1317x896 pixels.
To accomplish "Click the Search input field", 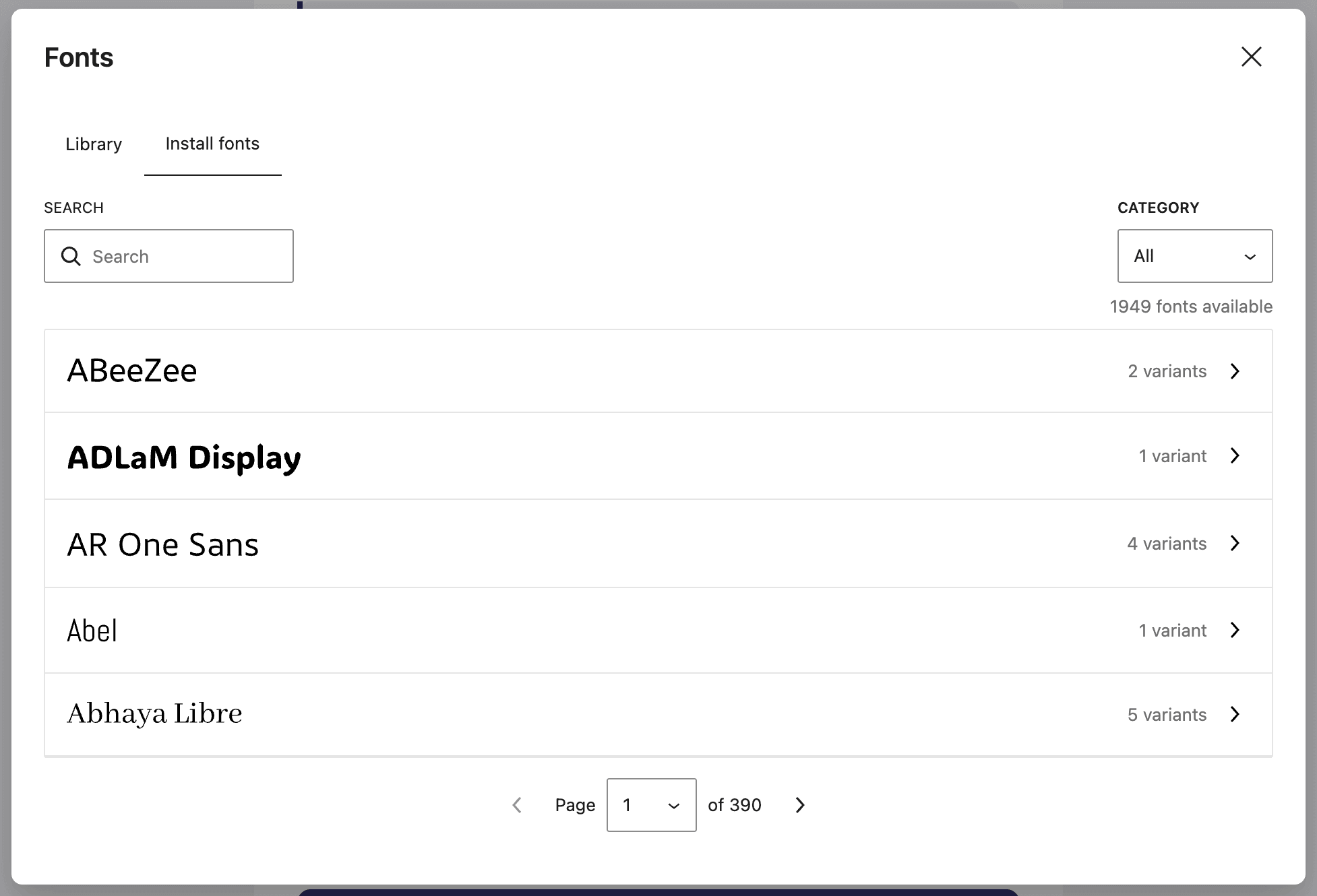I will click(x=169, y=256).
